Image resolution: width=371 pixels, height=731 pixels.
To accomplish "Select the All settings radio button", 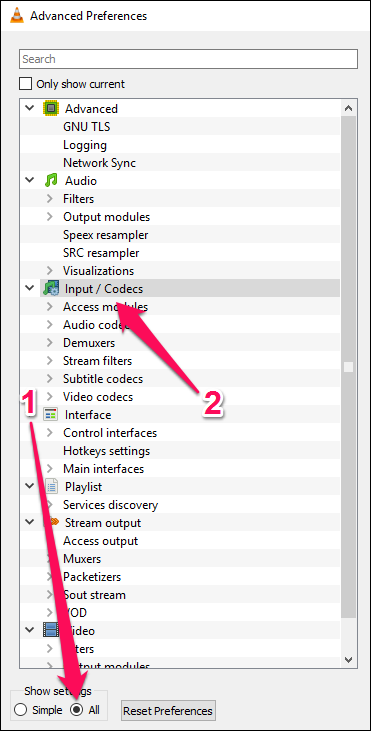I will pos(76,710).
